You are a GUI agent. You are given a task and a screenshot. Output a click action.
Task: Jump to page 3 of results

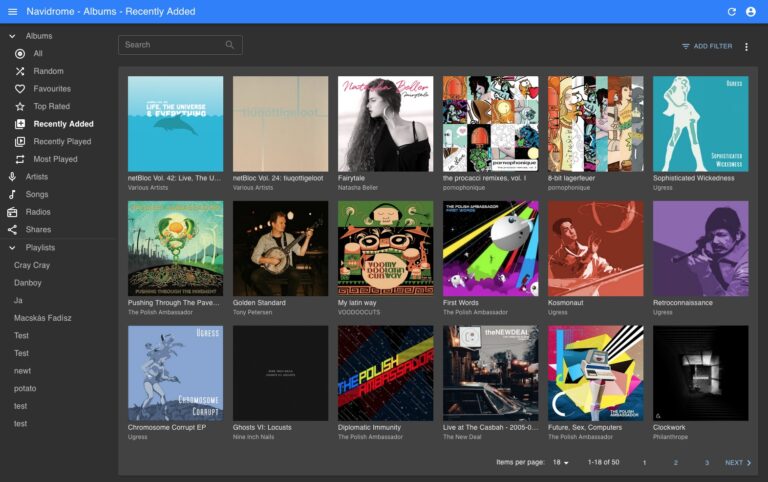pos(706,463)
